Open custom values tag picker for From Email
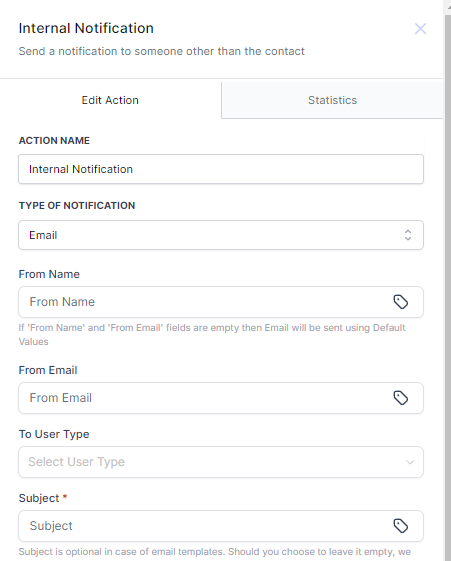Image resolution: width=451 pixels, height=561 pixels. 401,398
